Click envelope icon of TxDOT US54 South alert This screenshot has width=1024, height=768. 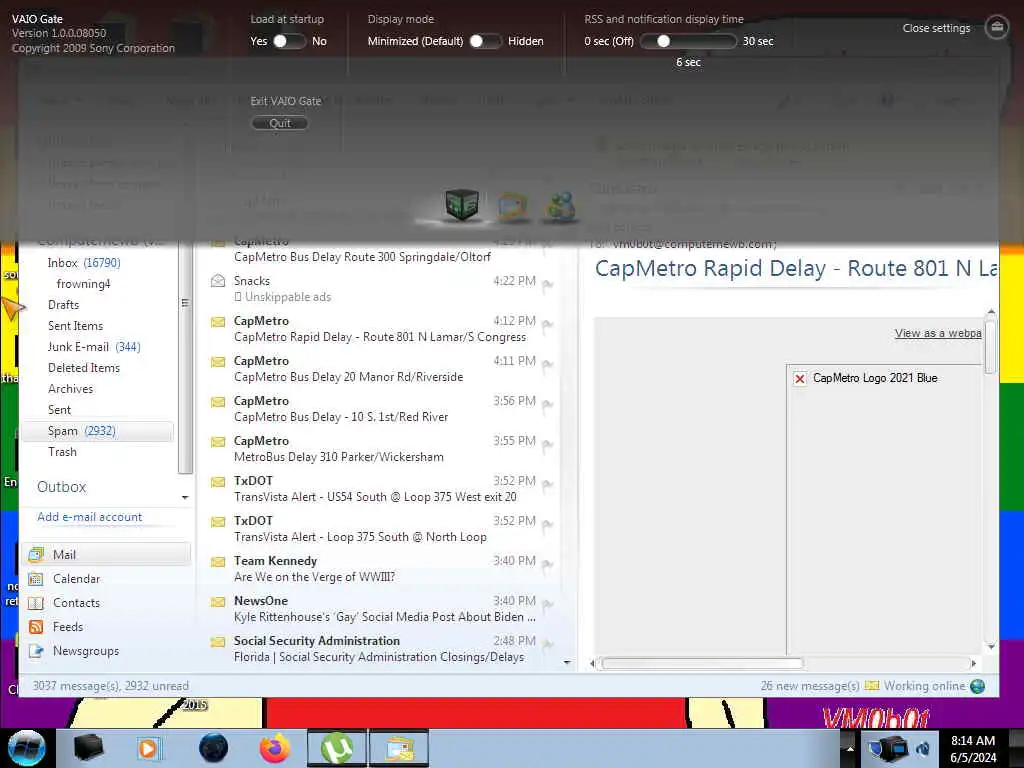217,481
